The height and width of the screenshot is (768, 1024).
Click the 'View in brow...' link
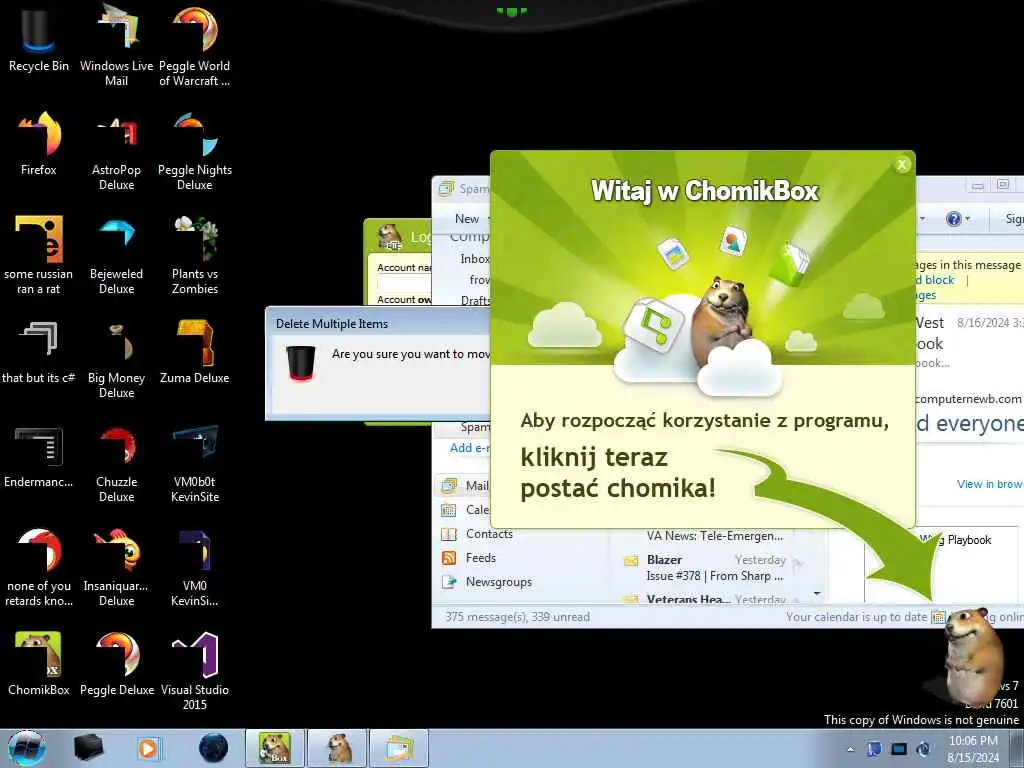click(x=989, y=484)
